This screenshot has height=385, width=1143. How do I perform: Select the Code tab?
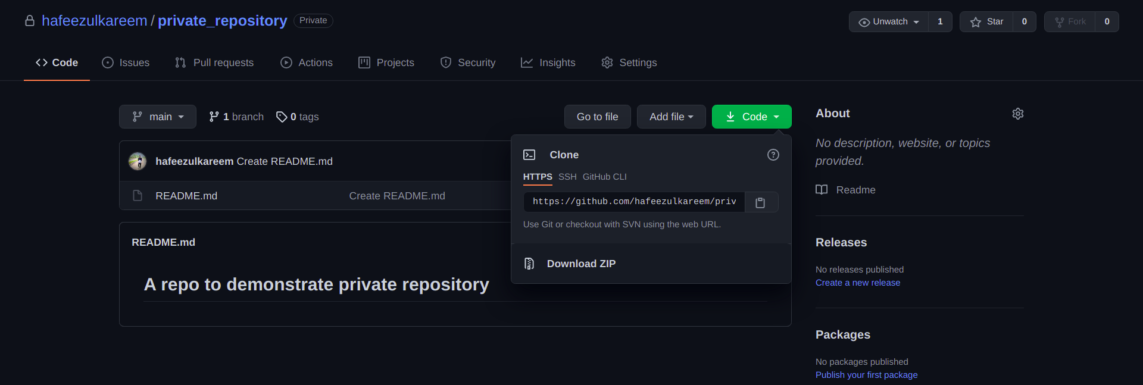tap(57, 63)
